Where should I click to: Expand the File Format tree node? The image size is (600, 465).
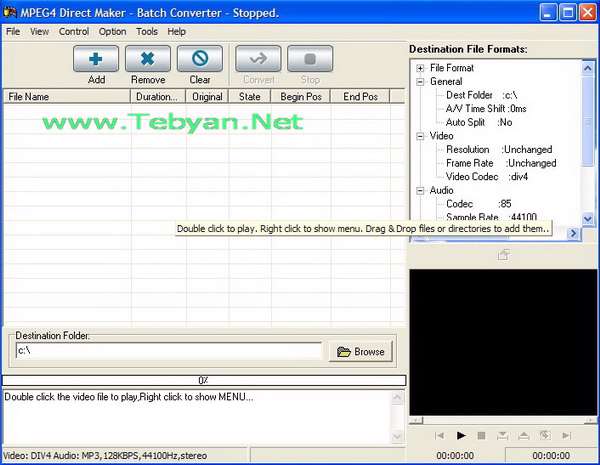pyautogui.click(x=420, y=68)
